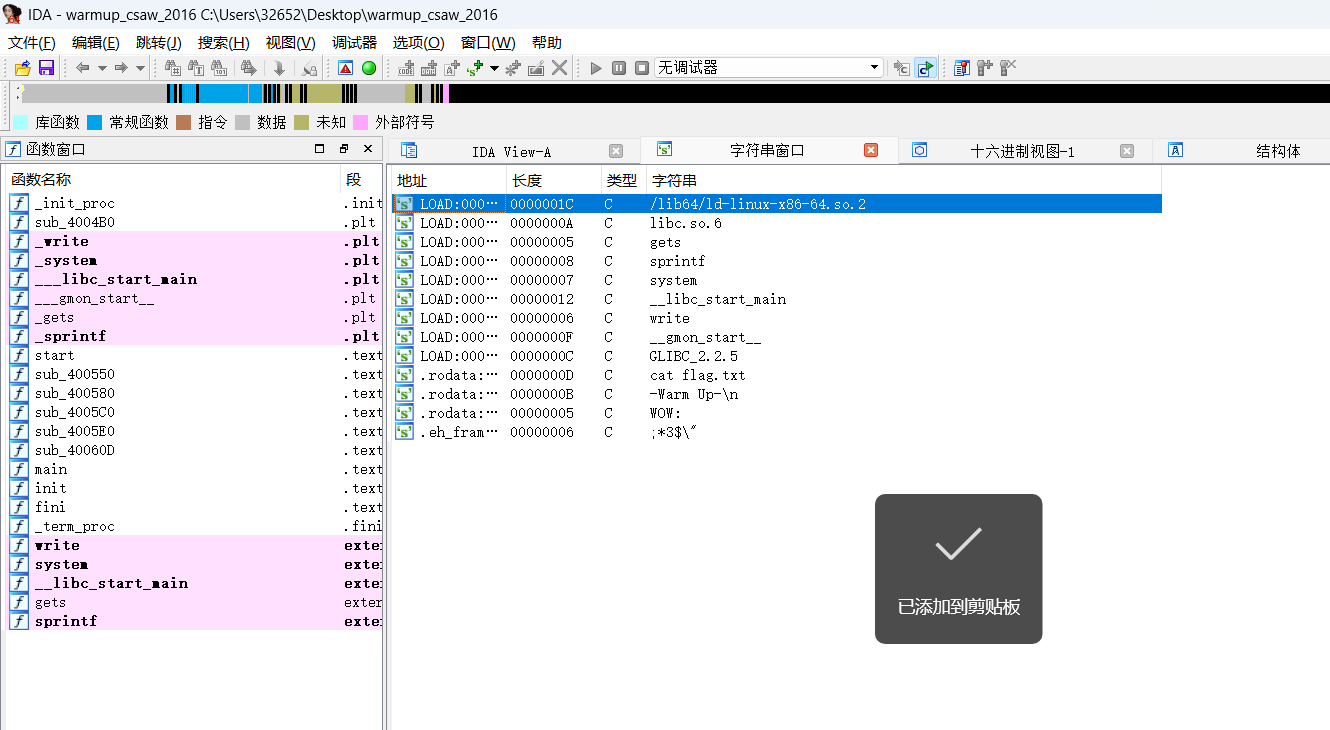The image size is (1330, 730).
Task: Click the red warning triangle window icon
Action: [345, 68]
